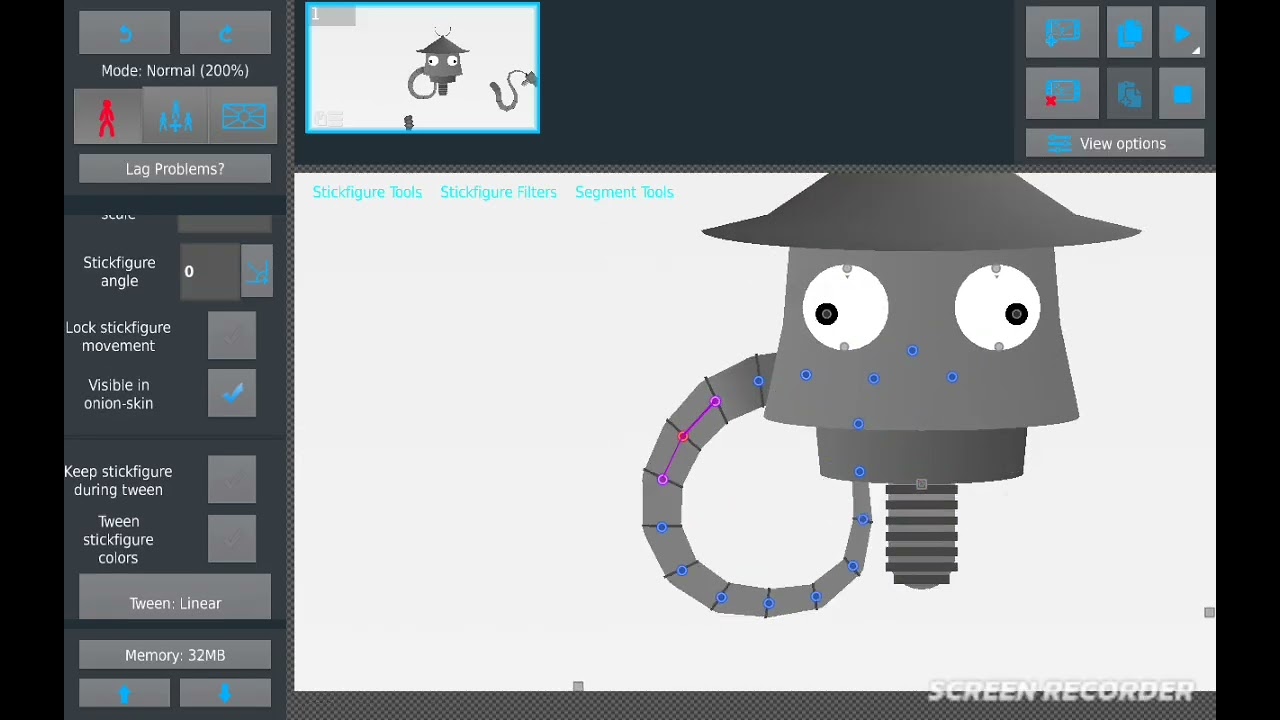
Task: Uncheck Visible in onion-skin
Action: 232,394
